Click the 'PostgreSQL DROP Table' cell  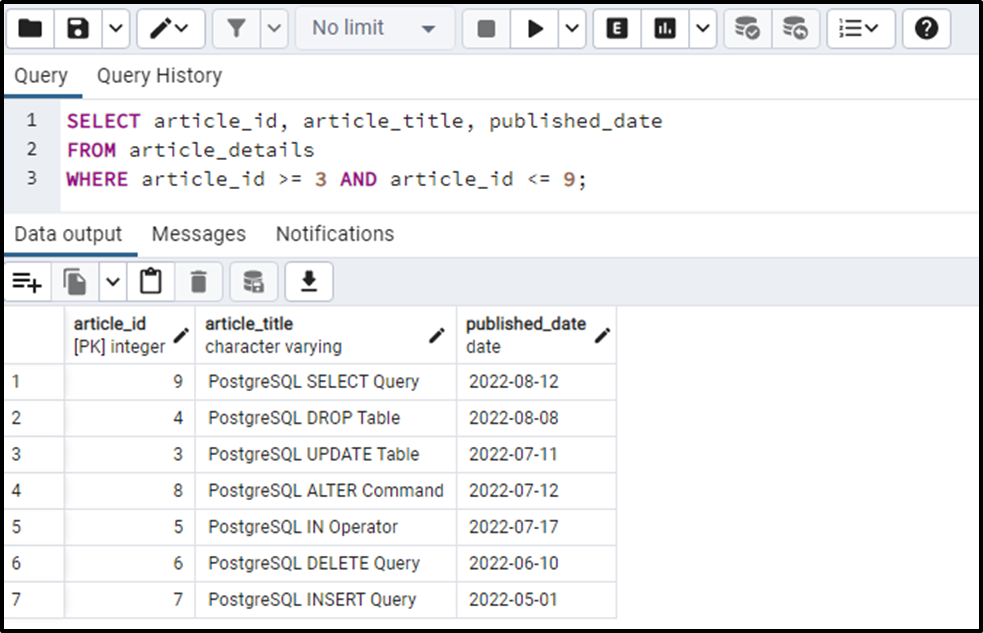[304, 418]
